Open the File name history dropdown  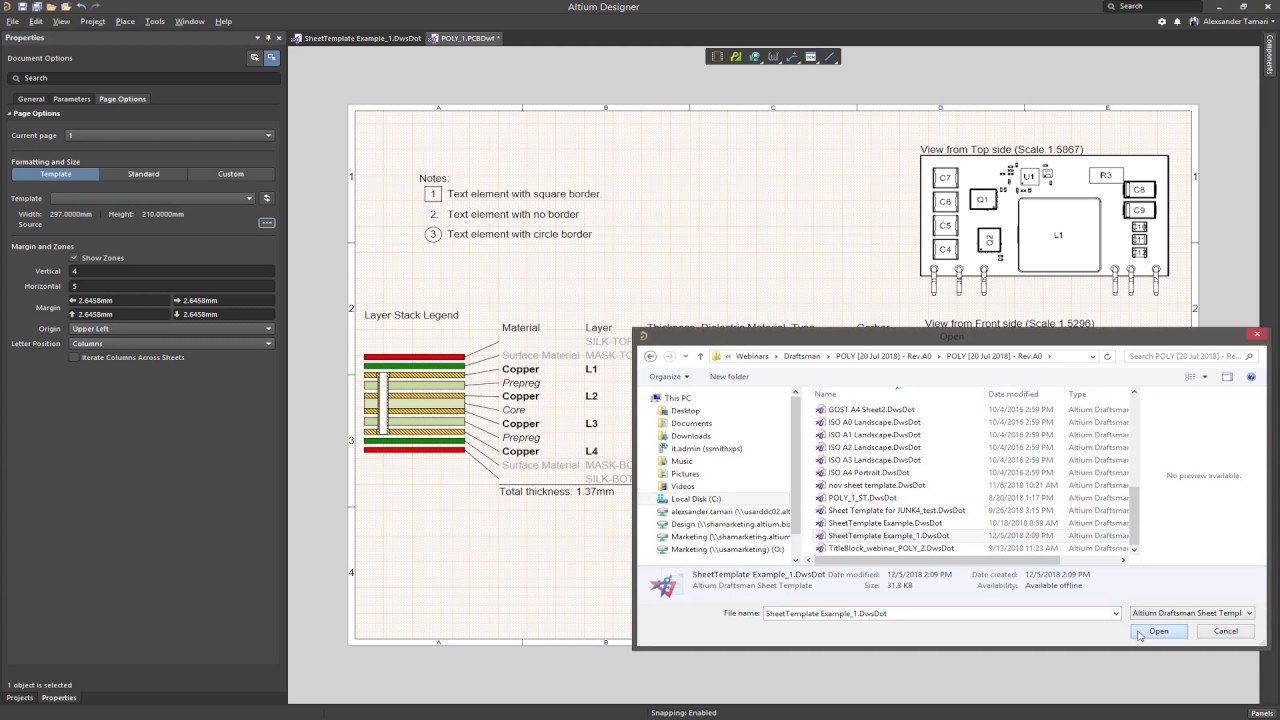point(1116,613)
